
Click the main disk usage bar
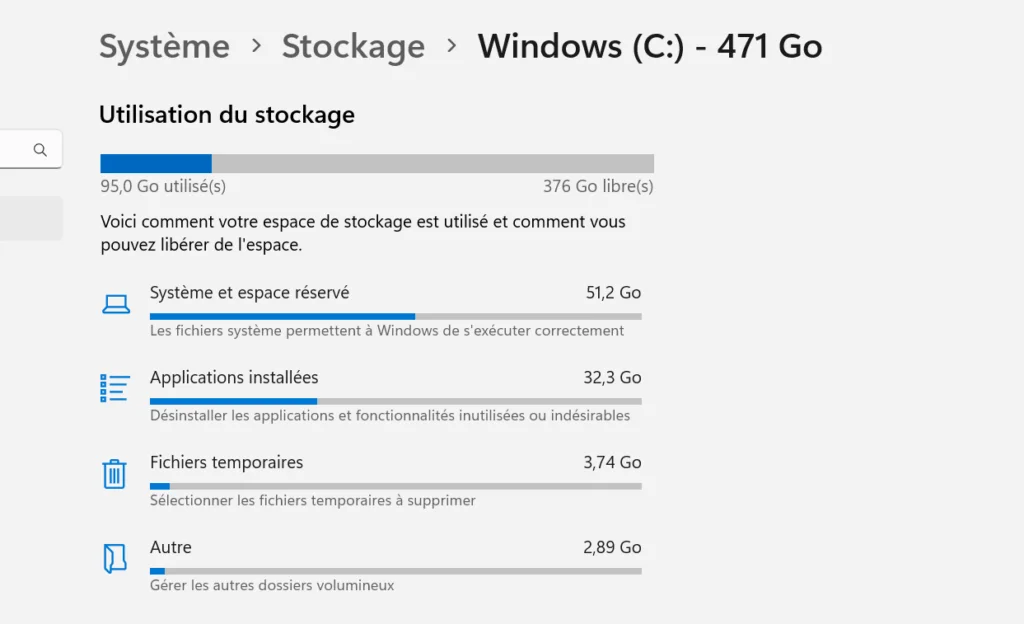click(377, 164)
